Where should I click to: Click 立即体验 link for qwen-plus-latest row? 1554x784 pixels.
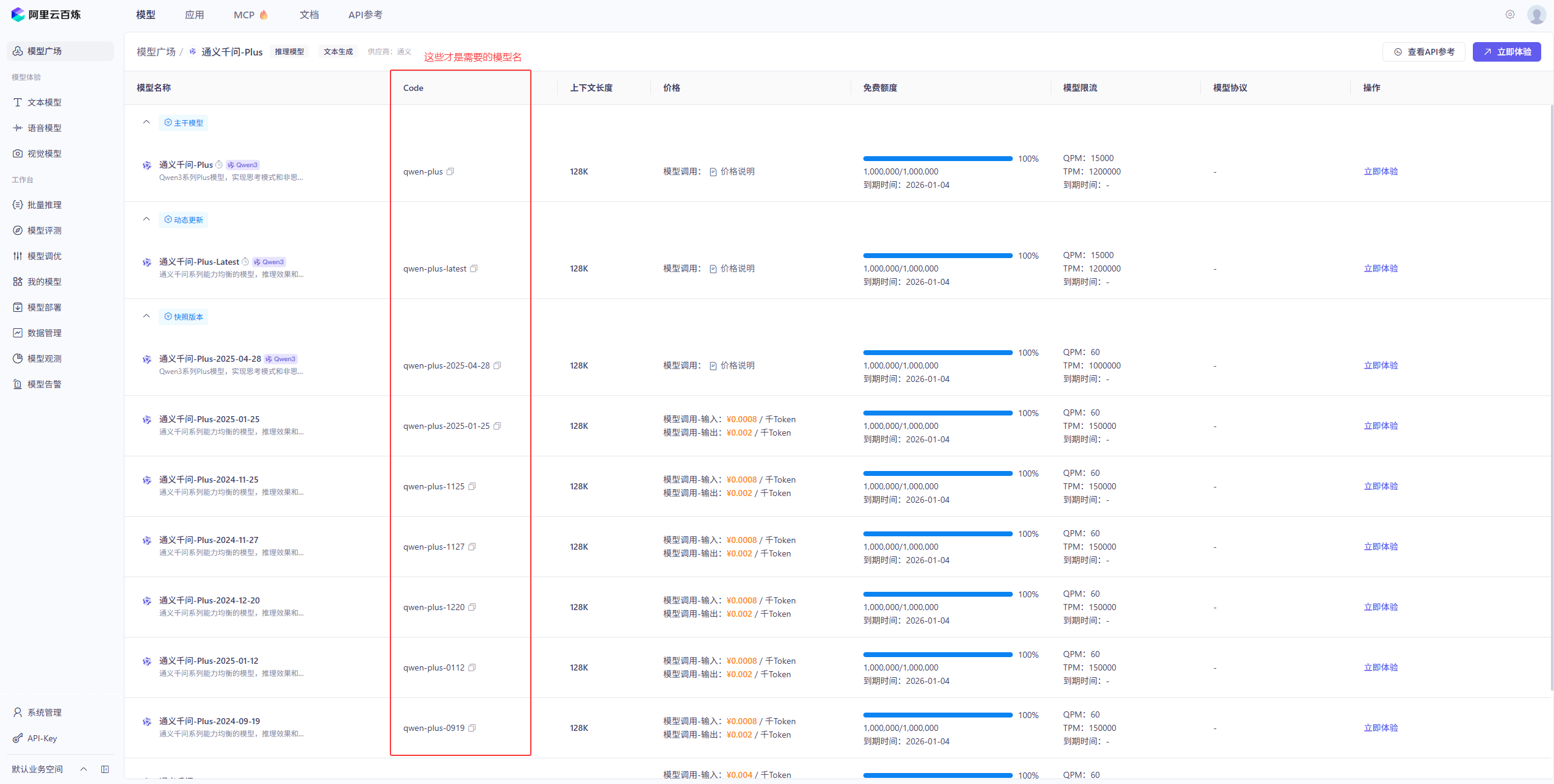[1381, 268]
